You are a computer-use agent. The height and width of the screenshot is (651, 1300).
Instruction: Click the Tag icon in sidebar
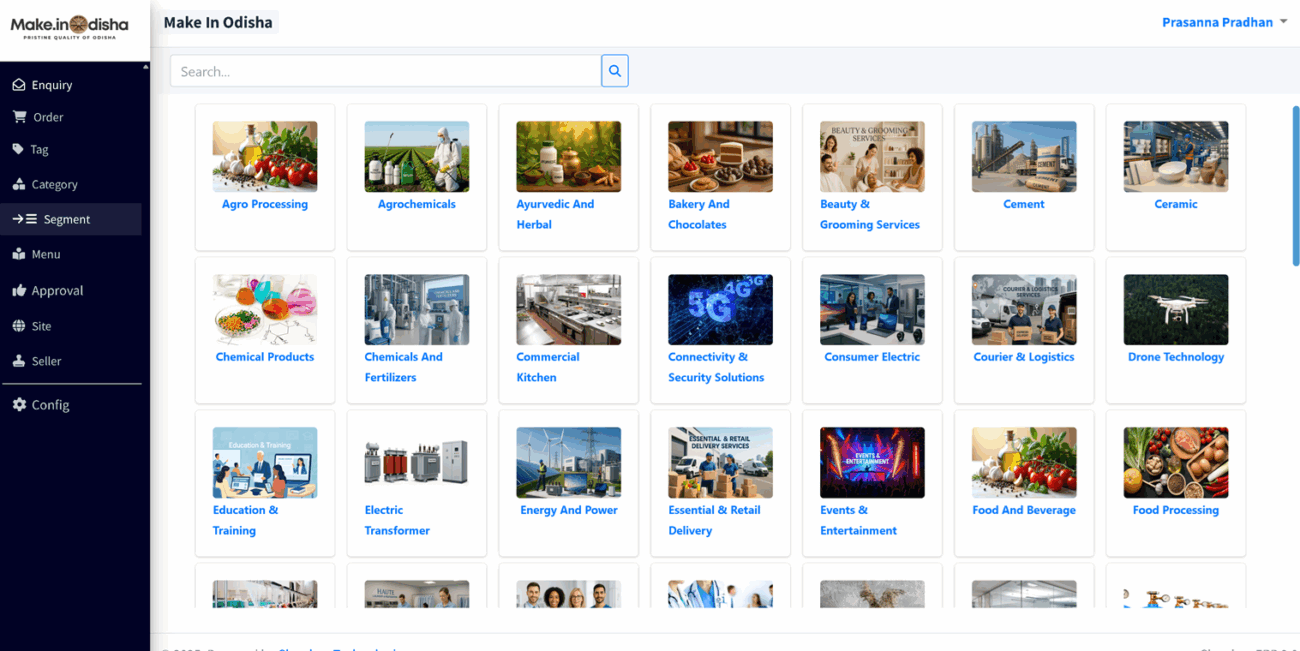pos(18,149)
